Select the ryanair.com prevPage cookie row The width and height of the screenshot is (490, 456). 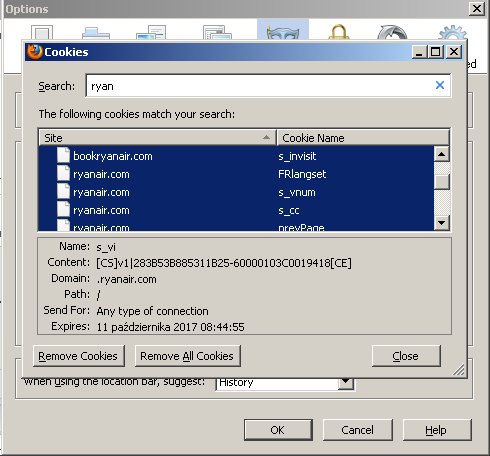pyautogui.click(x=236, y=225)
